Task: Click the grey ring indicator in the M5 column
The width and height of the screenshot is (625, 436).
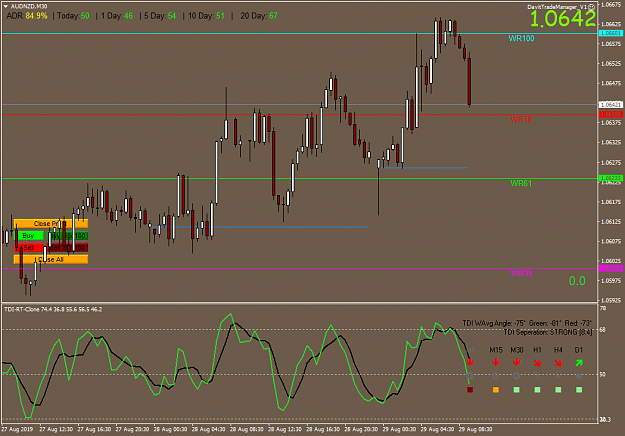Action: click(470, 376)
